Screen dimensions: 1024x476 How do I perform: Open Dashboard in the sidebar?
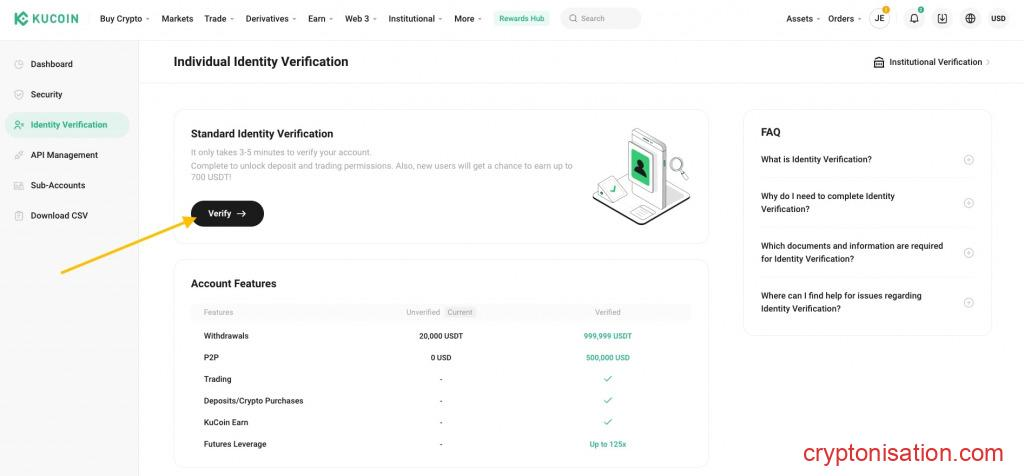pos(51,64)
